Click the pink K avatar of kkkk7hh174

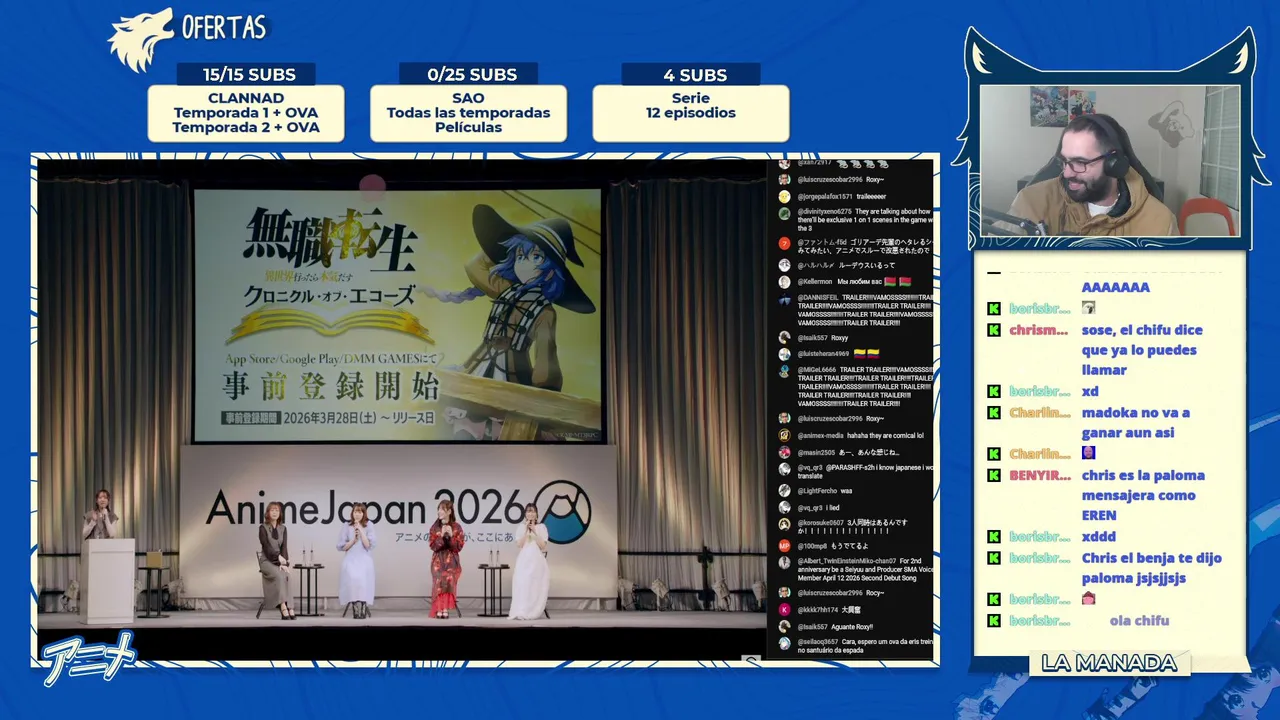tap(785, 610)
